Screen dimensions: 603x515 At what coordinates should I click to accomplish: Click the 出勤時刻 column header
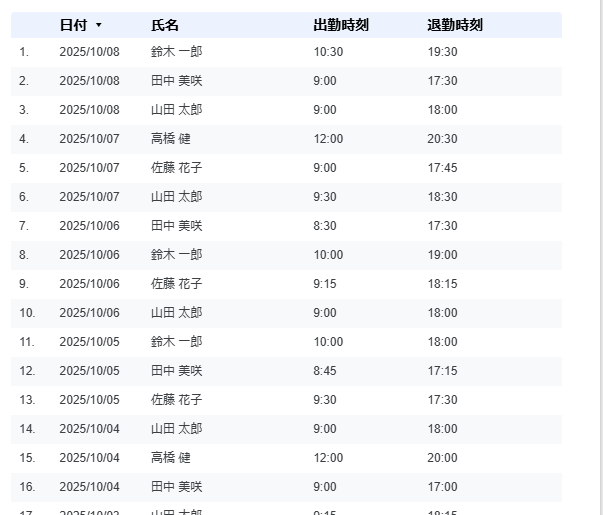click(x=340, y=25)
